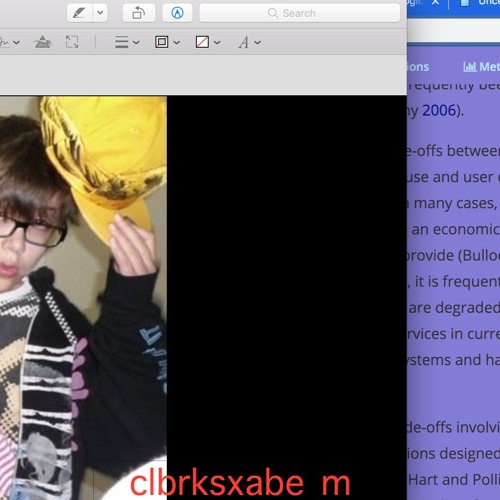Click the photo of person with yellow cap
Screen dimensions: 500x500
83,298
